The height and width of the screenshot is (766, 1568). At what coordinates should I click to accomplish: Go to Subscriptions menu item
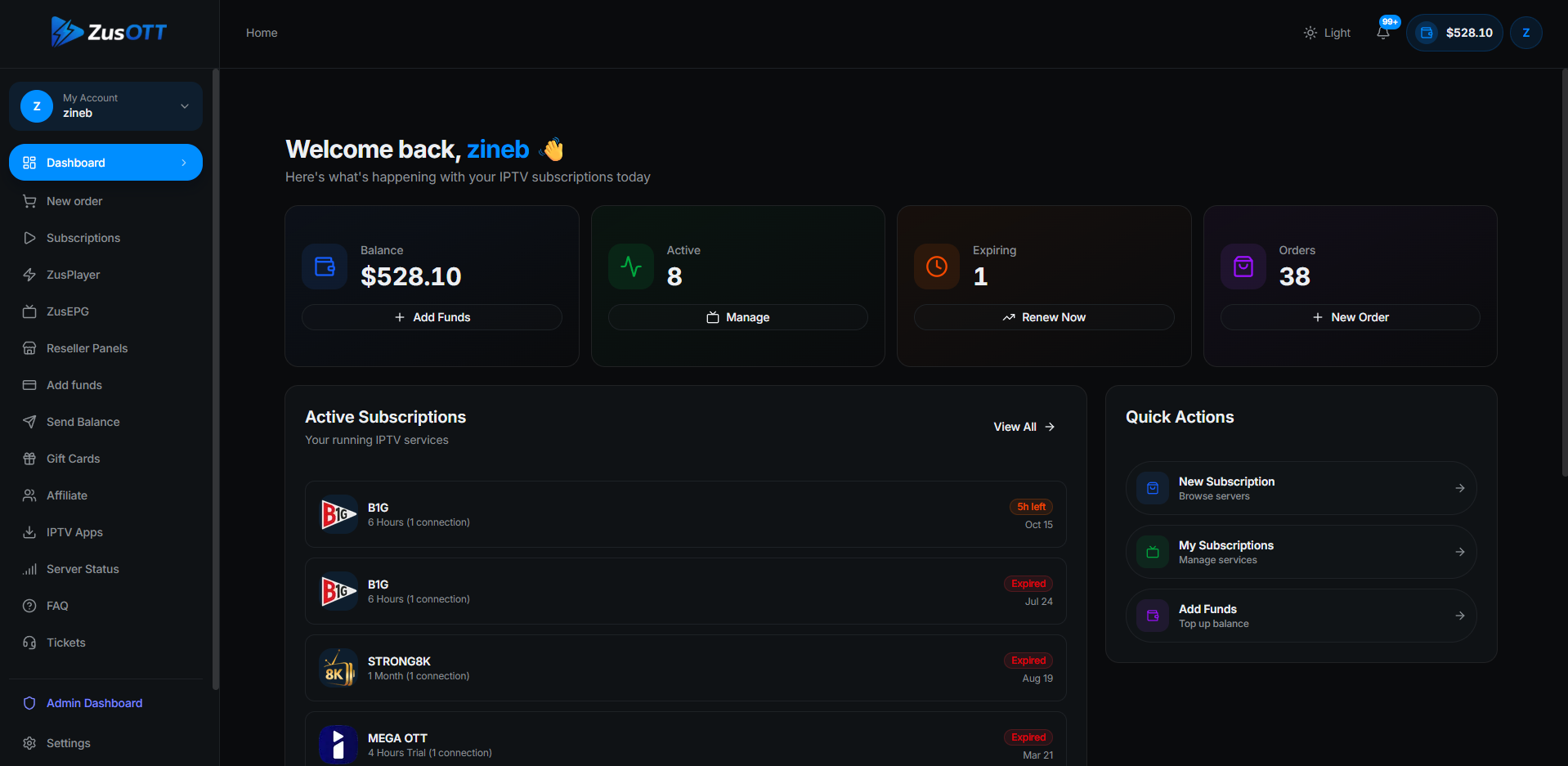pos(106,238)
